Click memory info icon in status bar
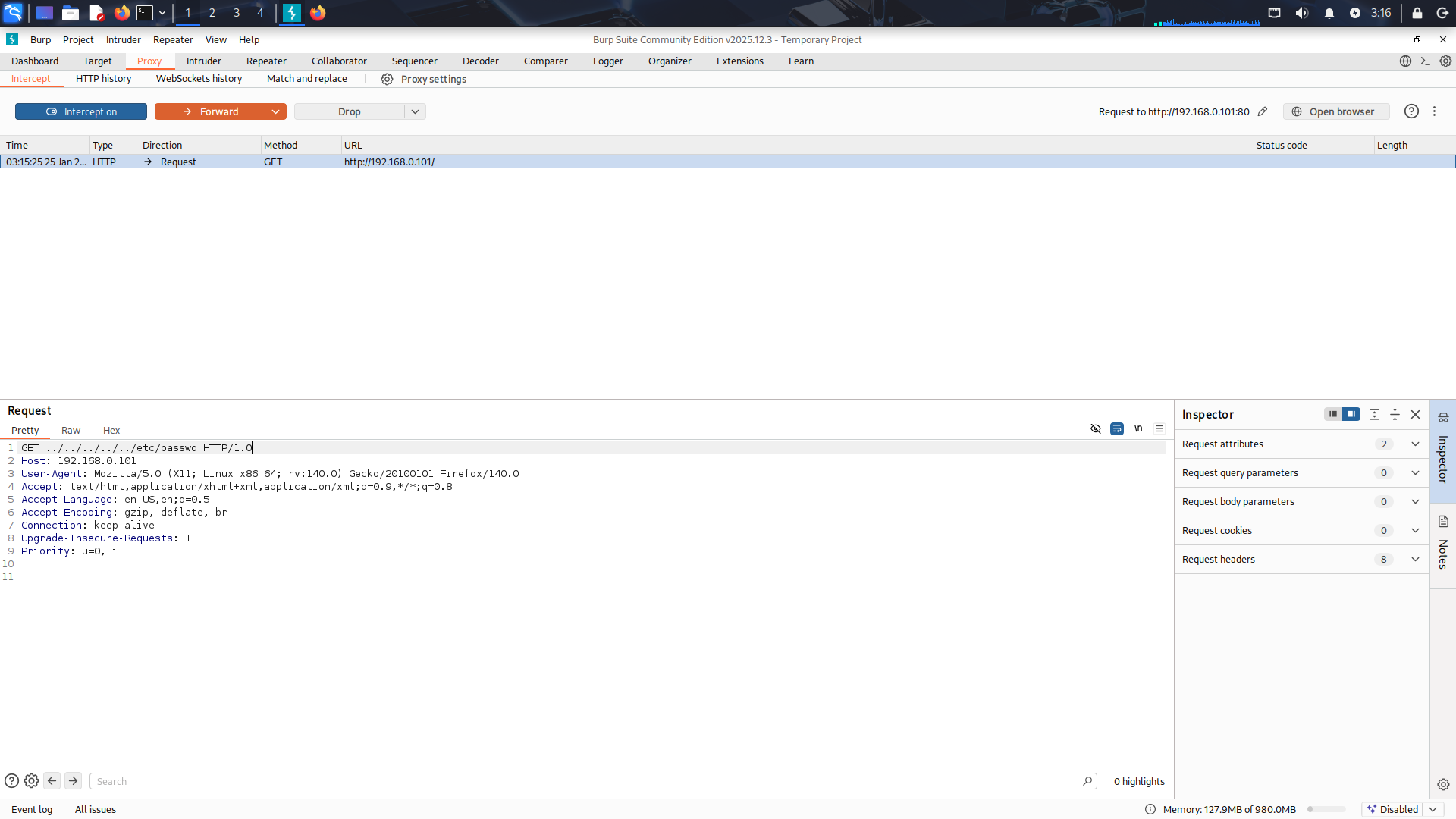The image size is (1456, 819). (1150, 810)
